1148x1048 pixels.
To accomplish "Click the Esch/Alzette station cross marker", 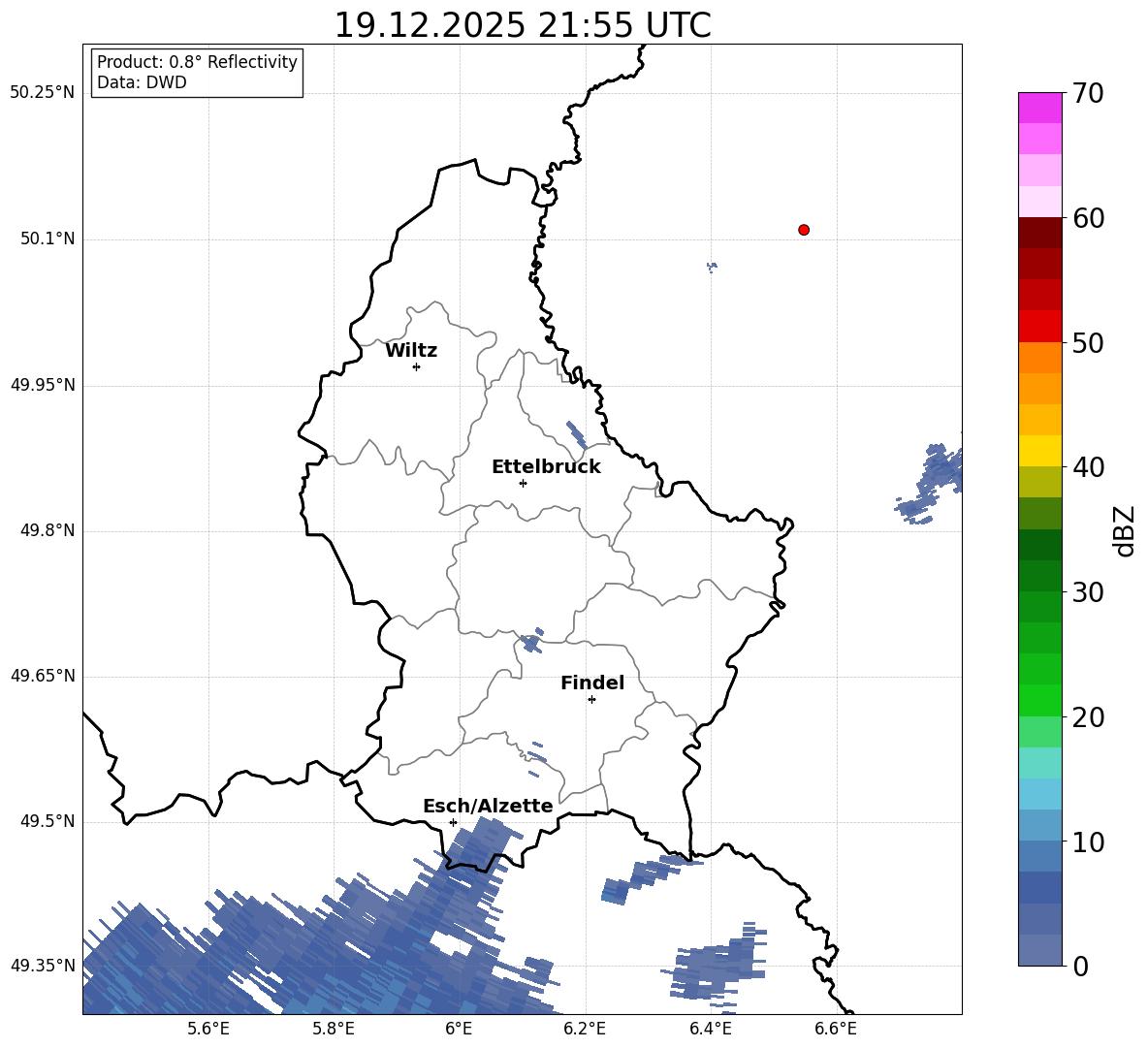I will click(x=453, y=822).
